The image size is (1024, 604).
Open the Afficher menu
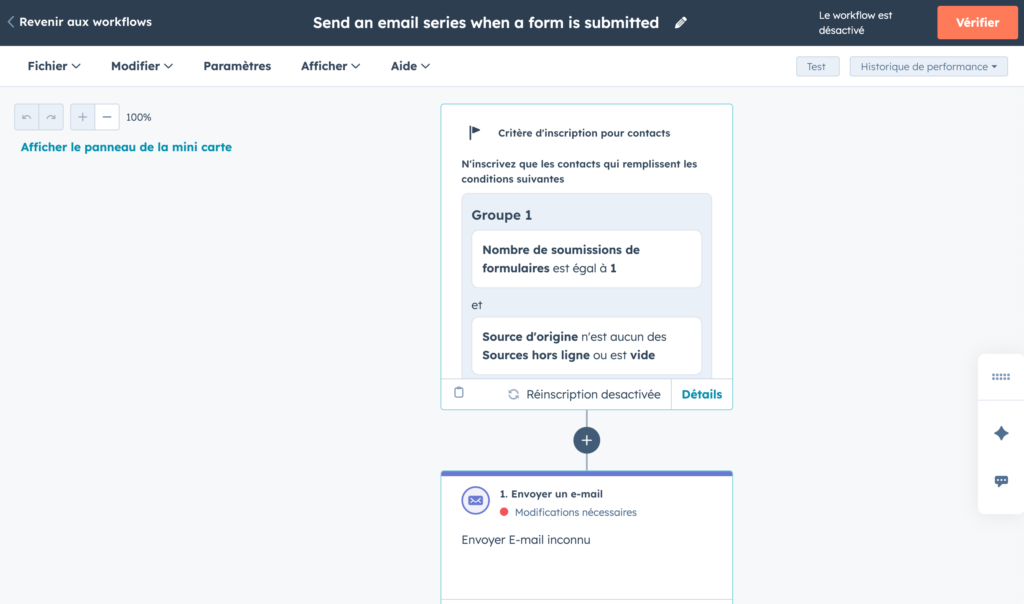pos(331,66)
